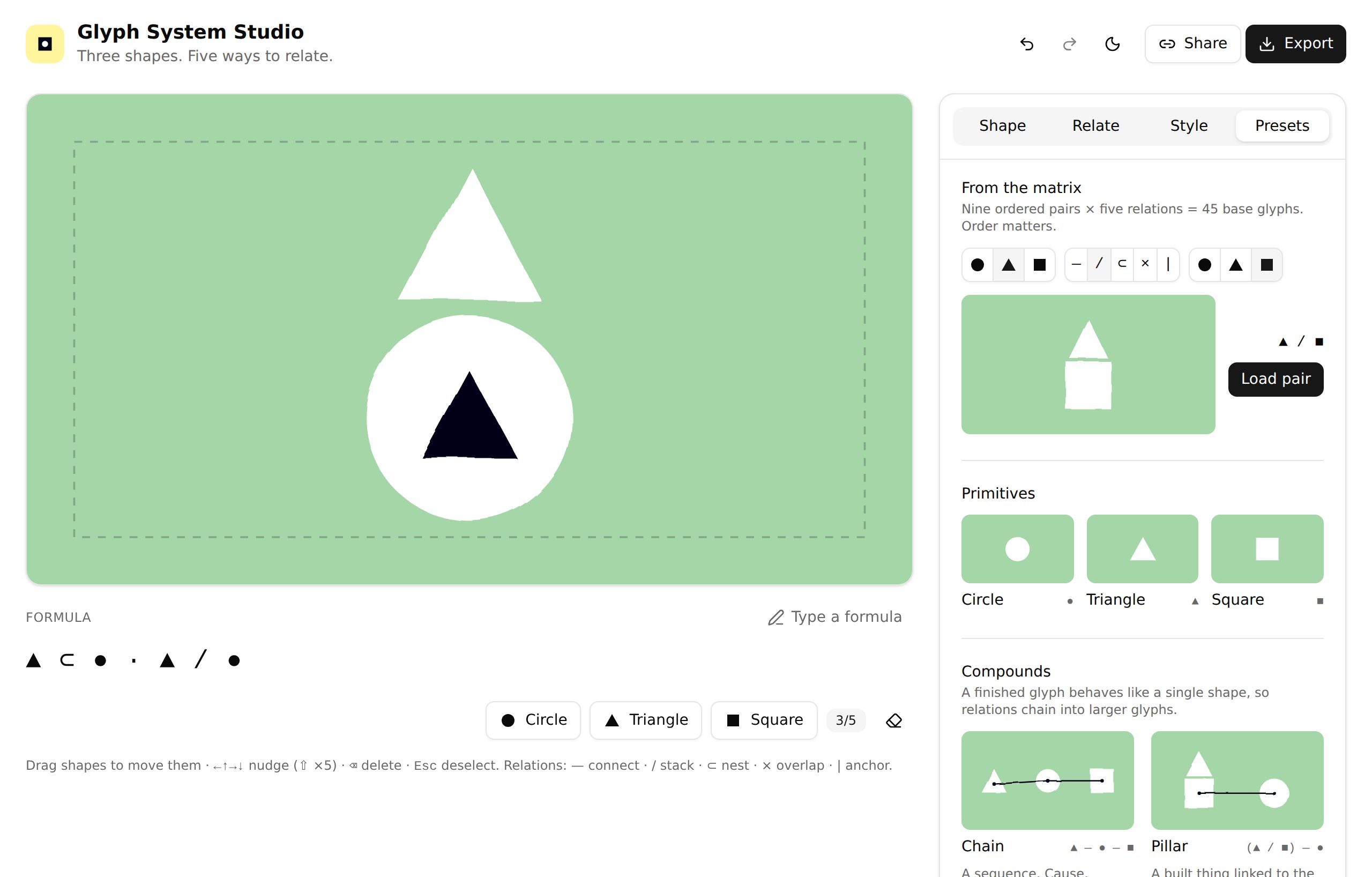
Task: Click the undo arrow icon
Action: [x=1027, y=44]
